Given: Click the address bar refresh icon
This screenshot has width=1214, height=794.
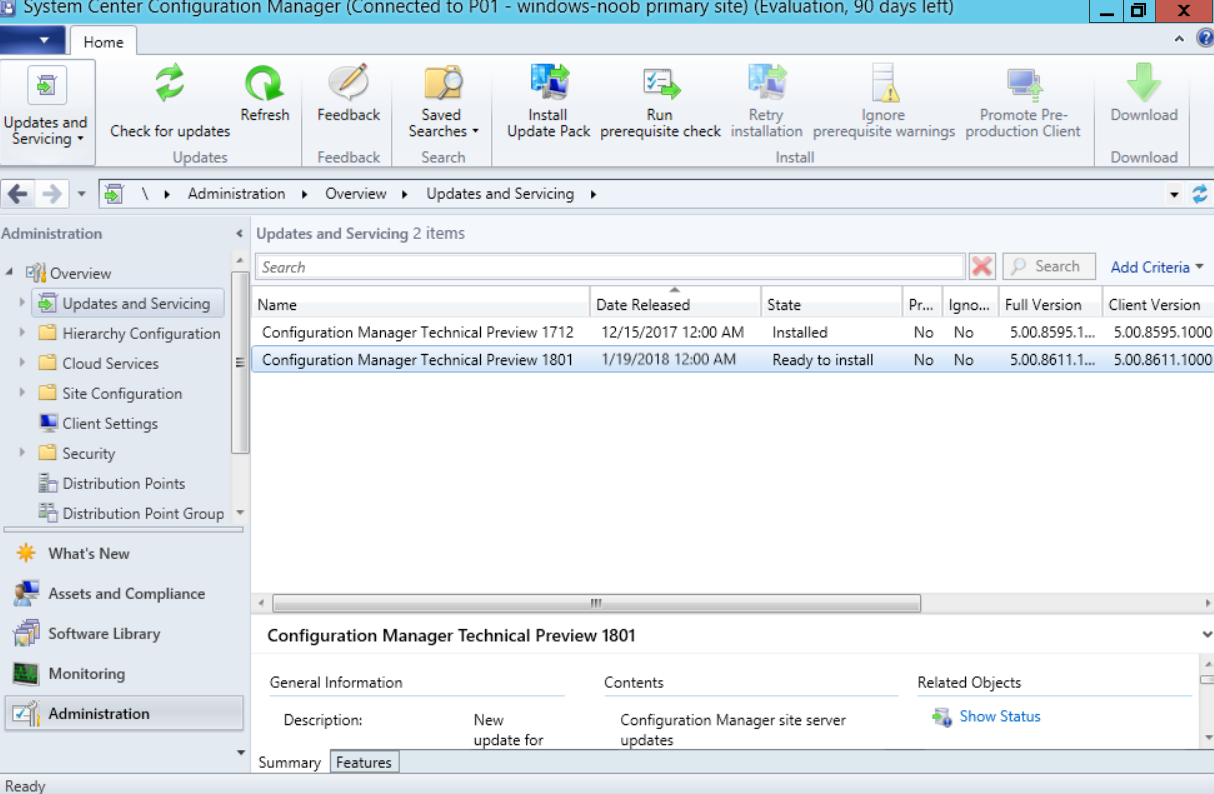Looking at the screenshot, I should coord(1200,195).
